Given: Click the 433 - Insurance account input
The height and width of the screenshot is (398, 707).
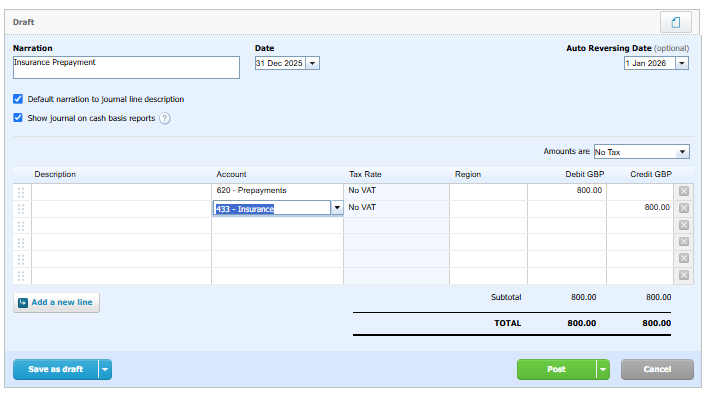Looking at the screenshot, I should tap(272, 208).
